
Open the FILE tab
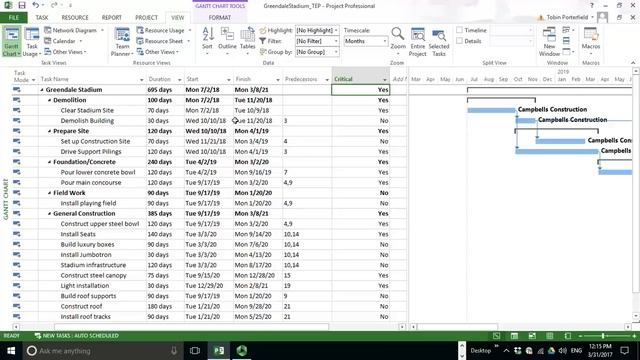pyautogui.click(x=13, y=18)
